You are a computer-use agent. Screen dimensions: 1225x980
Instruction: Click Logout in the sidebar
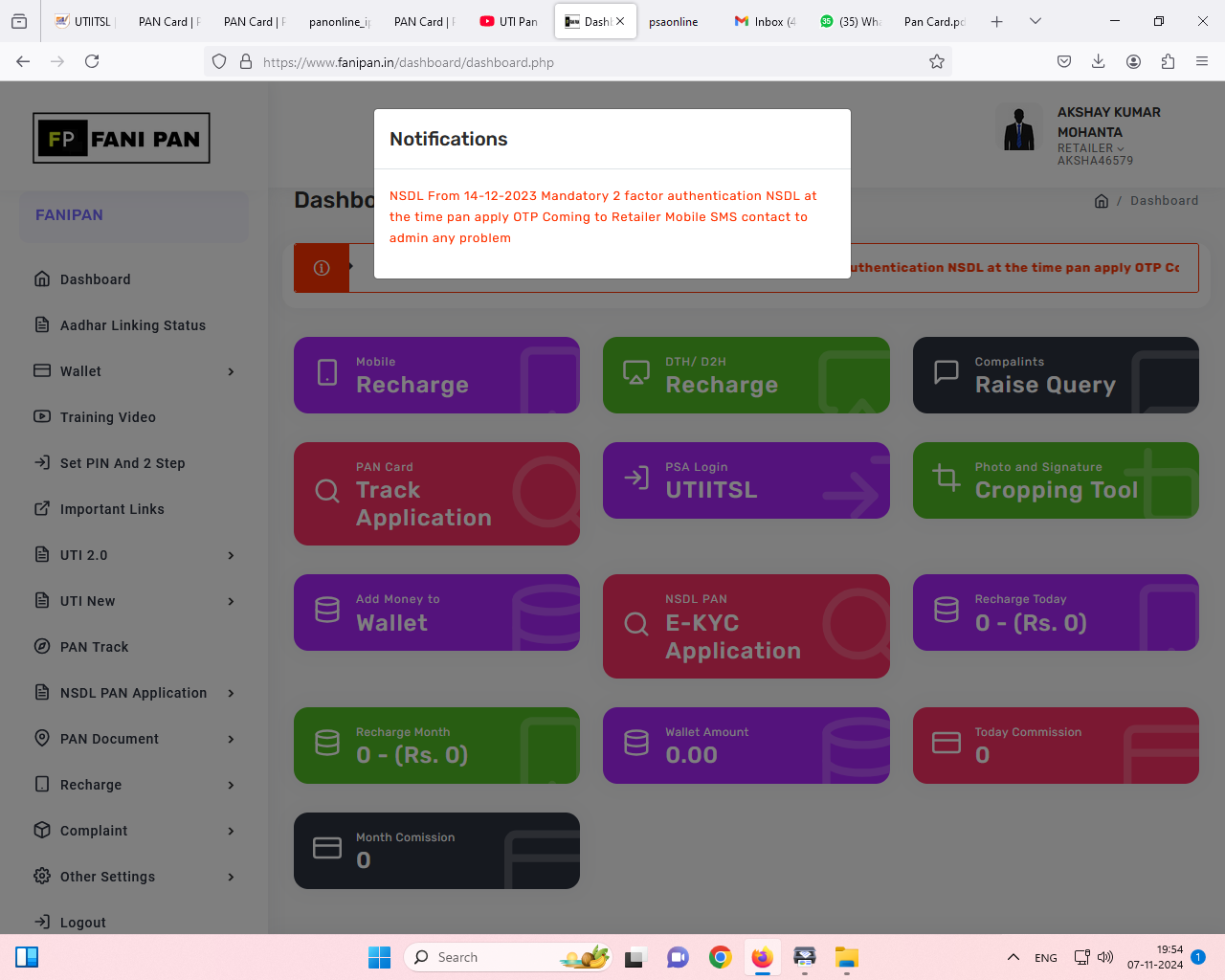(82, 923)
